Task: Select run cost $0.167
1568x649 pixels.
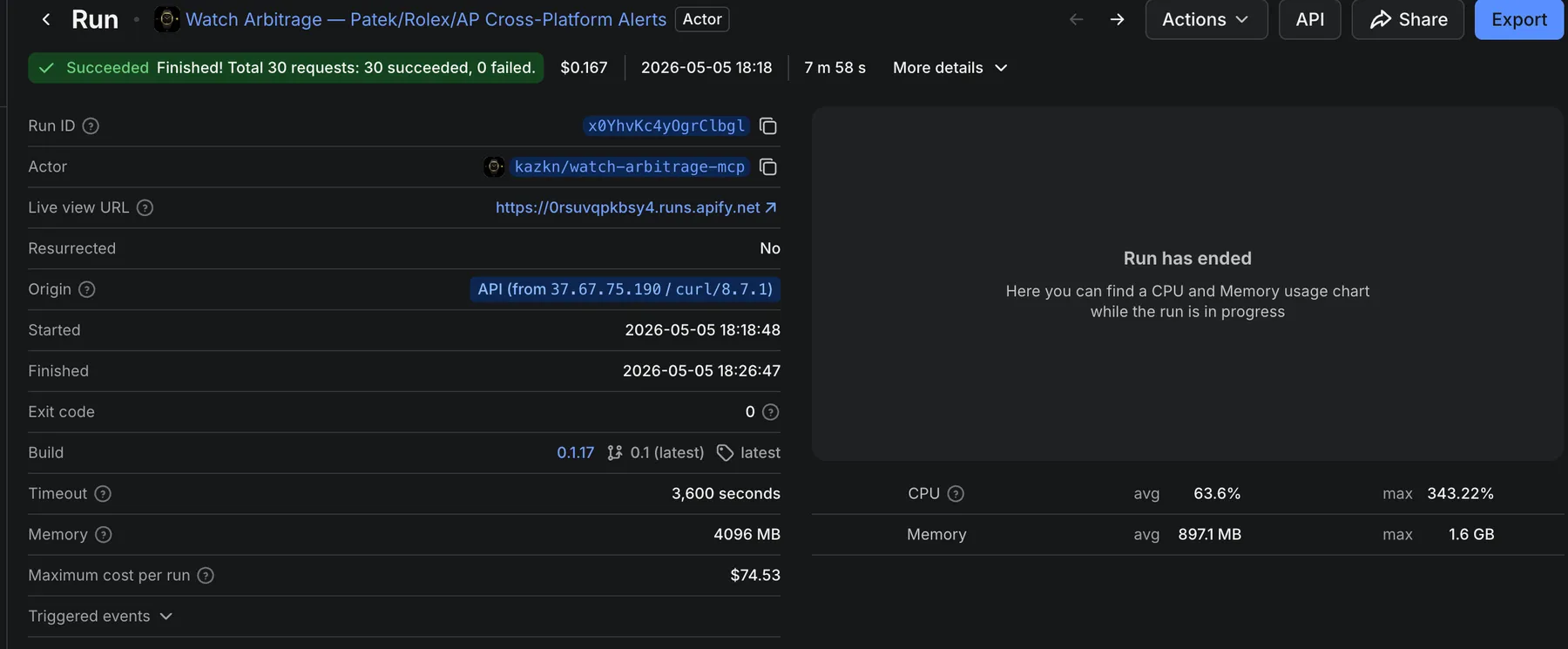Action: point(584,68)
